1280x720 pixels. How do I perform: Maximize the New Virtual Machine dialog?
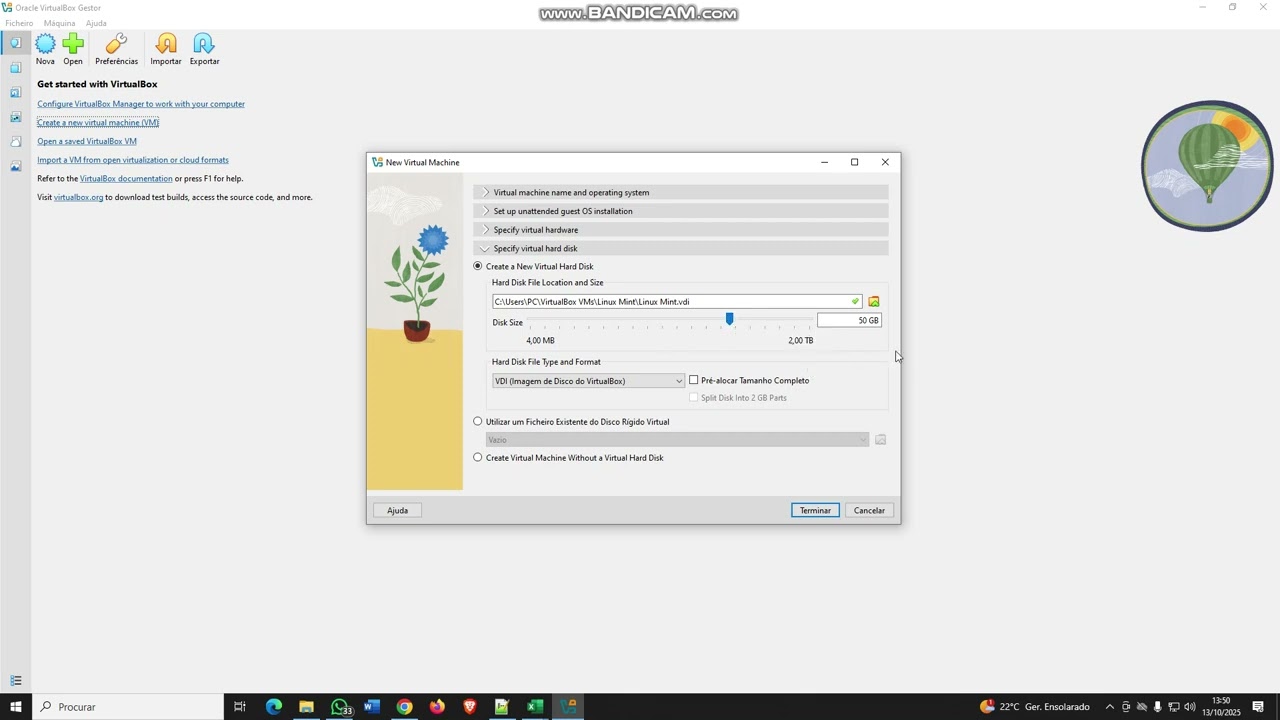pyautogui.click(x=854, y=162)
